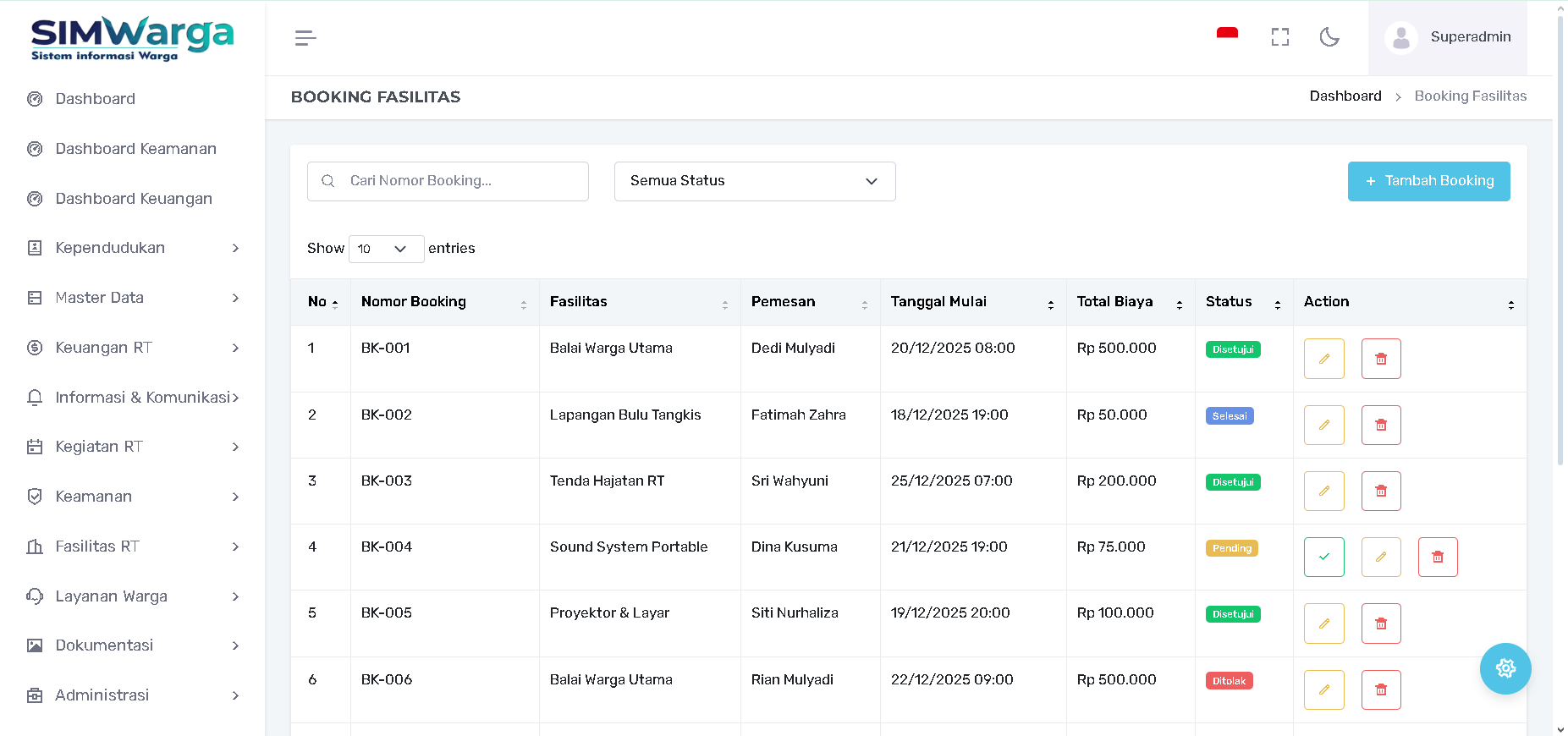This screenshot has height=736, width=1568.
Task: Click the Cari Nomor Booking search field
Action: (448, 181)
